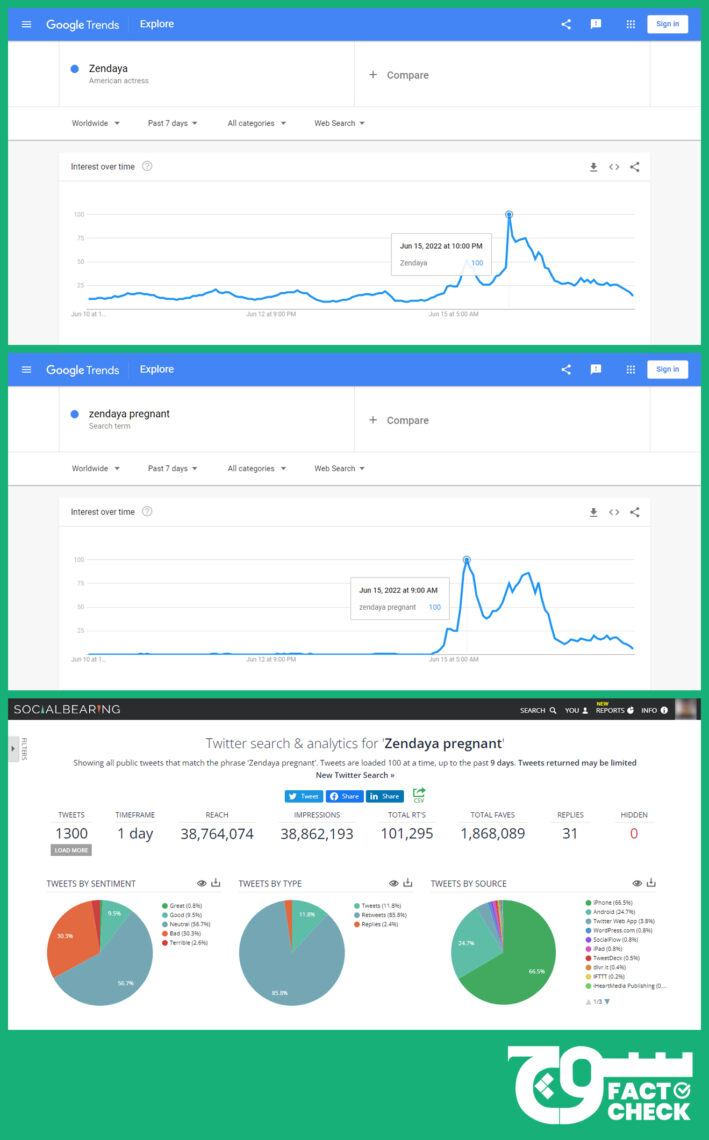
Task: Open the YOU account menu
Action: tap(576, 710)
